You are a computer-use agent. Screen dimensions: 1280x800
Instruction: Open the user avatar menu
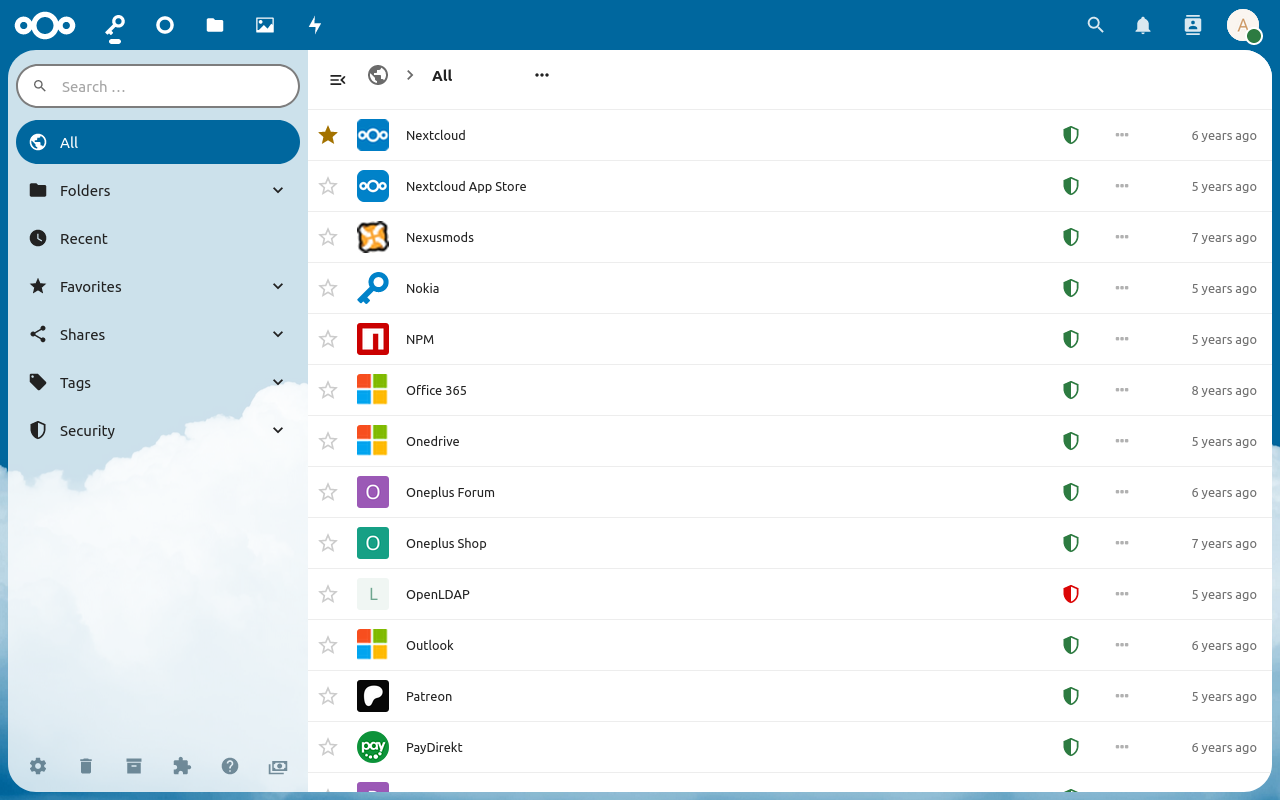(1243, 25)
